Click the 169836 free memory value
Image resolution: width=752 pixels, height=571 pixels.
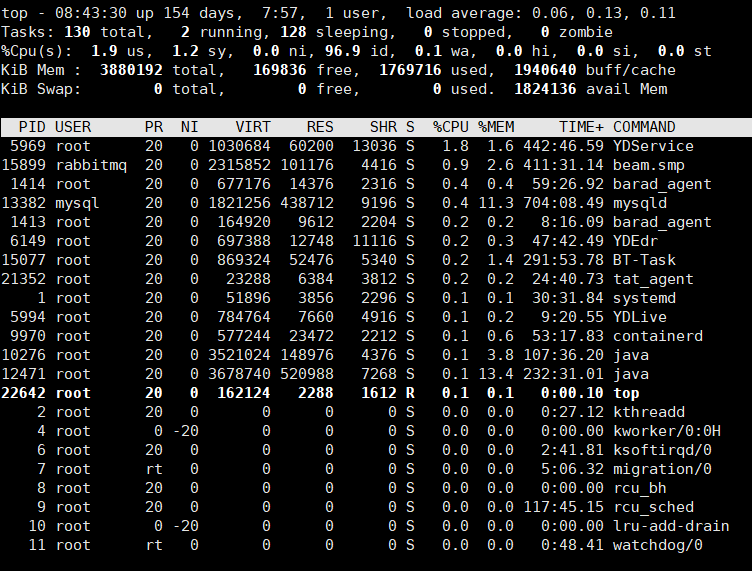[x=280, y=70]
